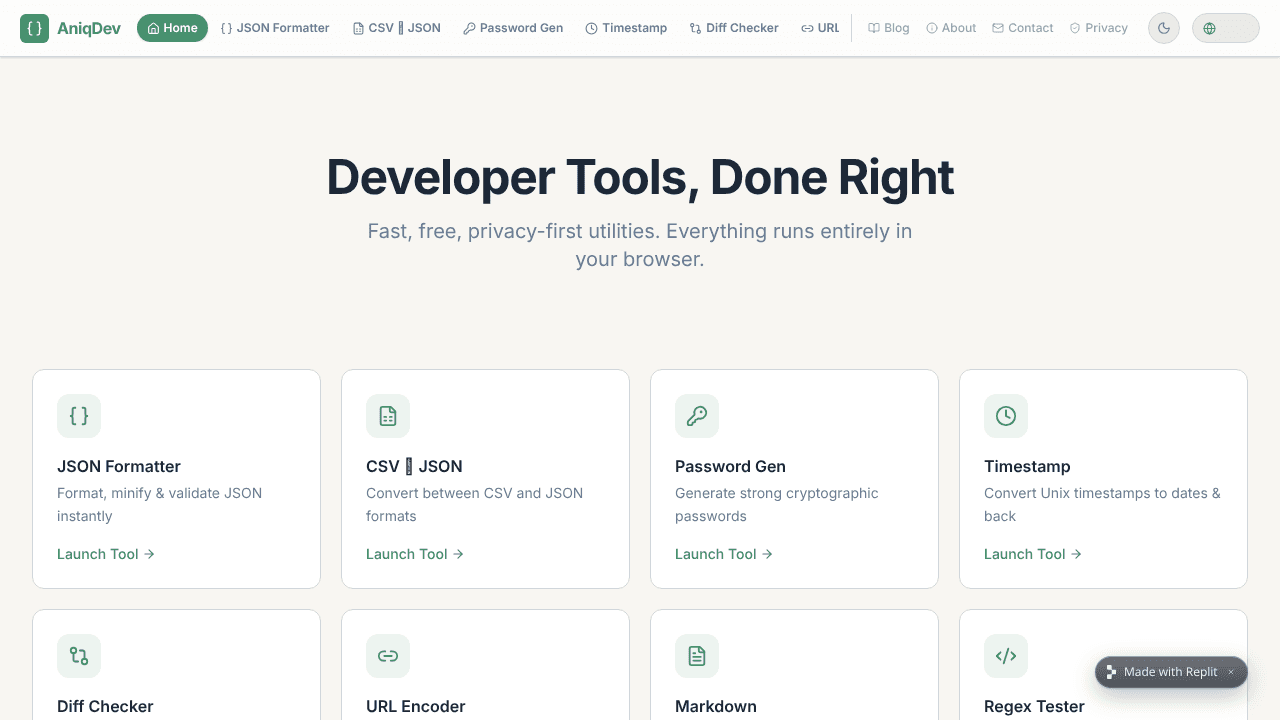Open the language selector with the globe icon
Image resolution: width=1280 pixels, height=720 pixels.
coord(1225,28)
